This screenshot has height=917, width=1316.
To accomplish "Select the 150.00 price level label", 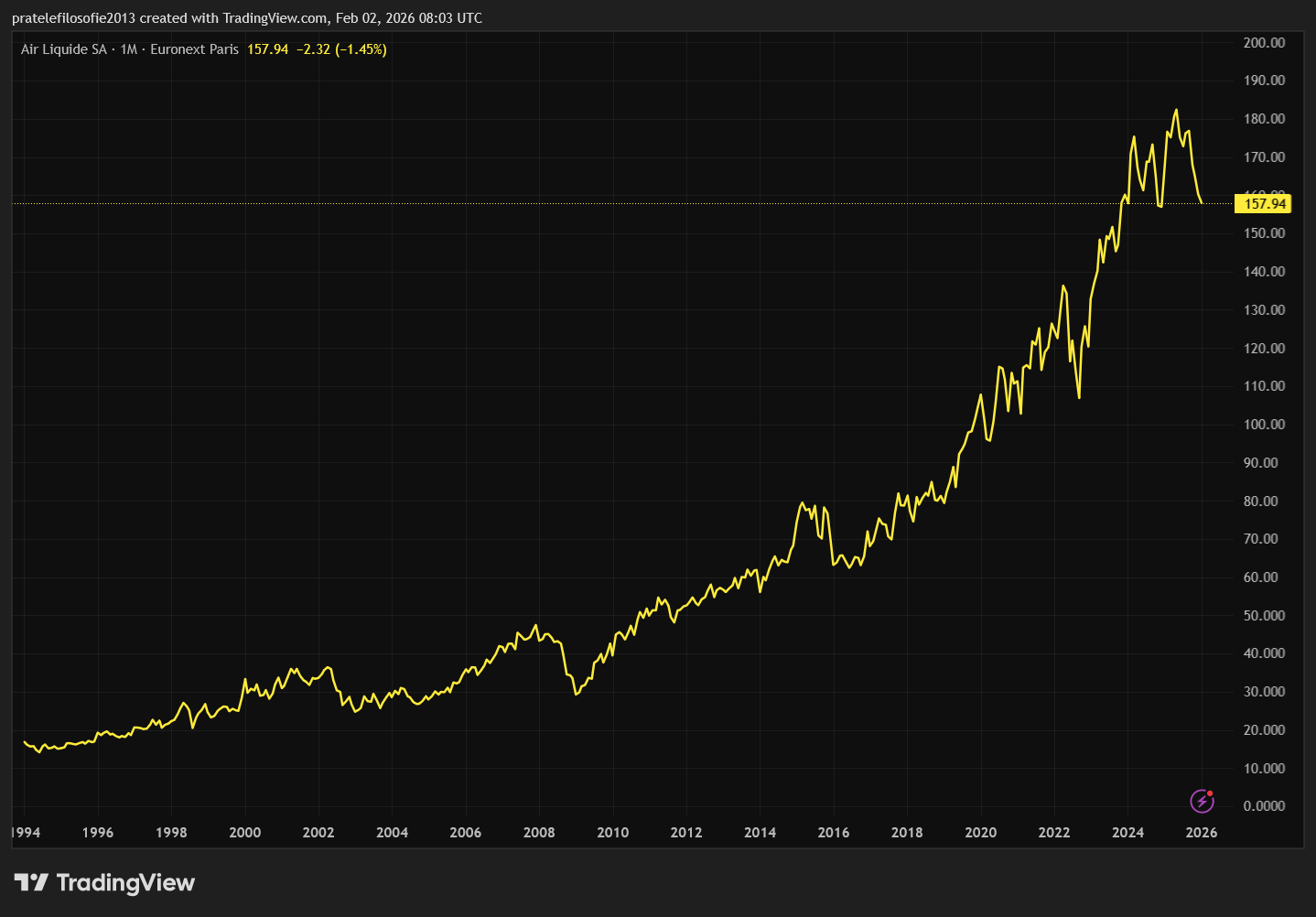I will click(1264, 233).
